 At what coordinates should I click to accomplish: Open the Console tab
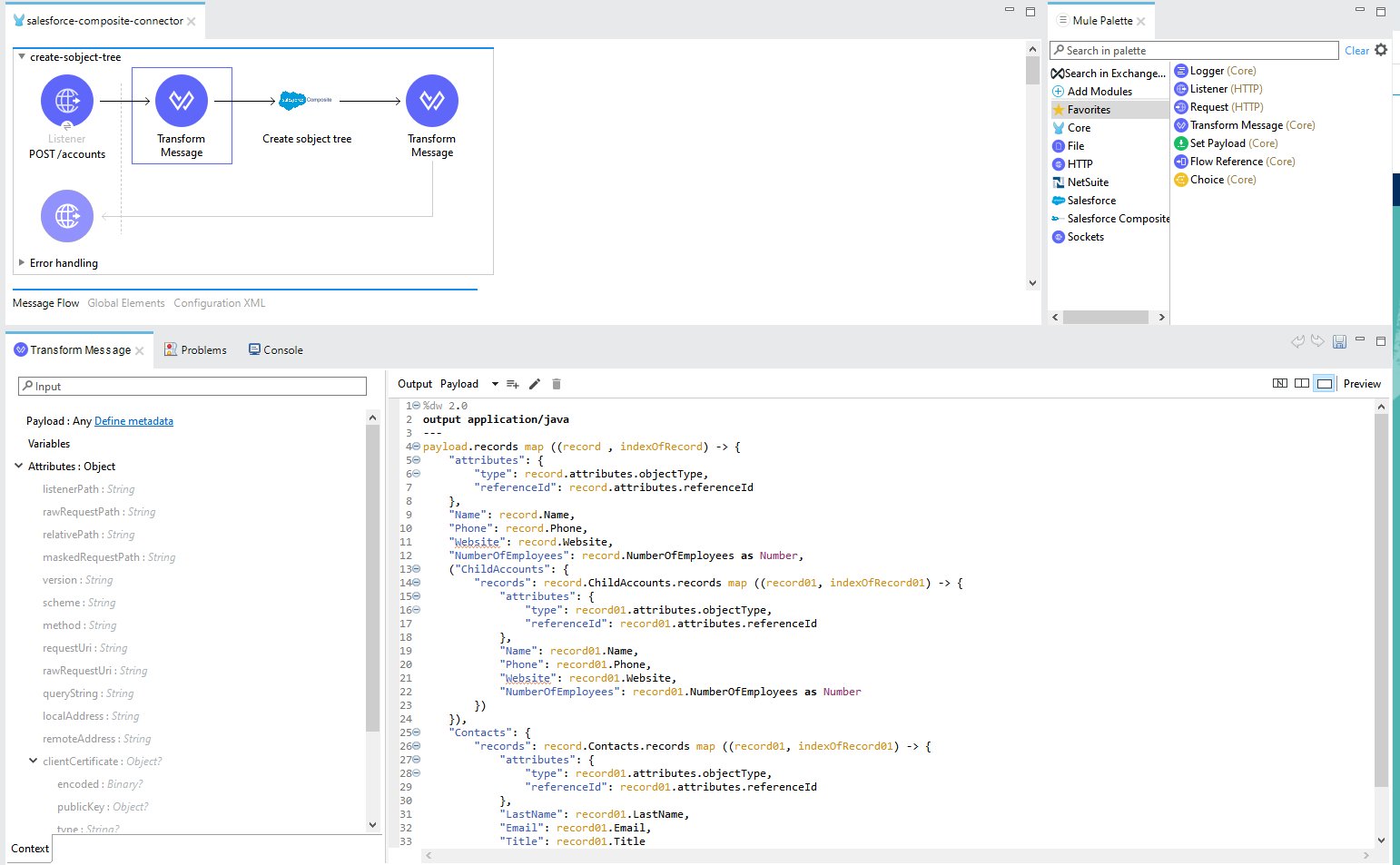(x=276, y=349)
